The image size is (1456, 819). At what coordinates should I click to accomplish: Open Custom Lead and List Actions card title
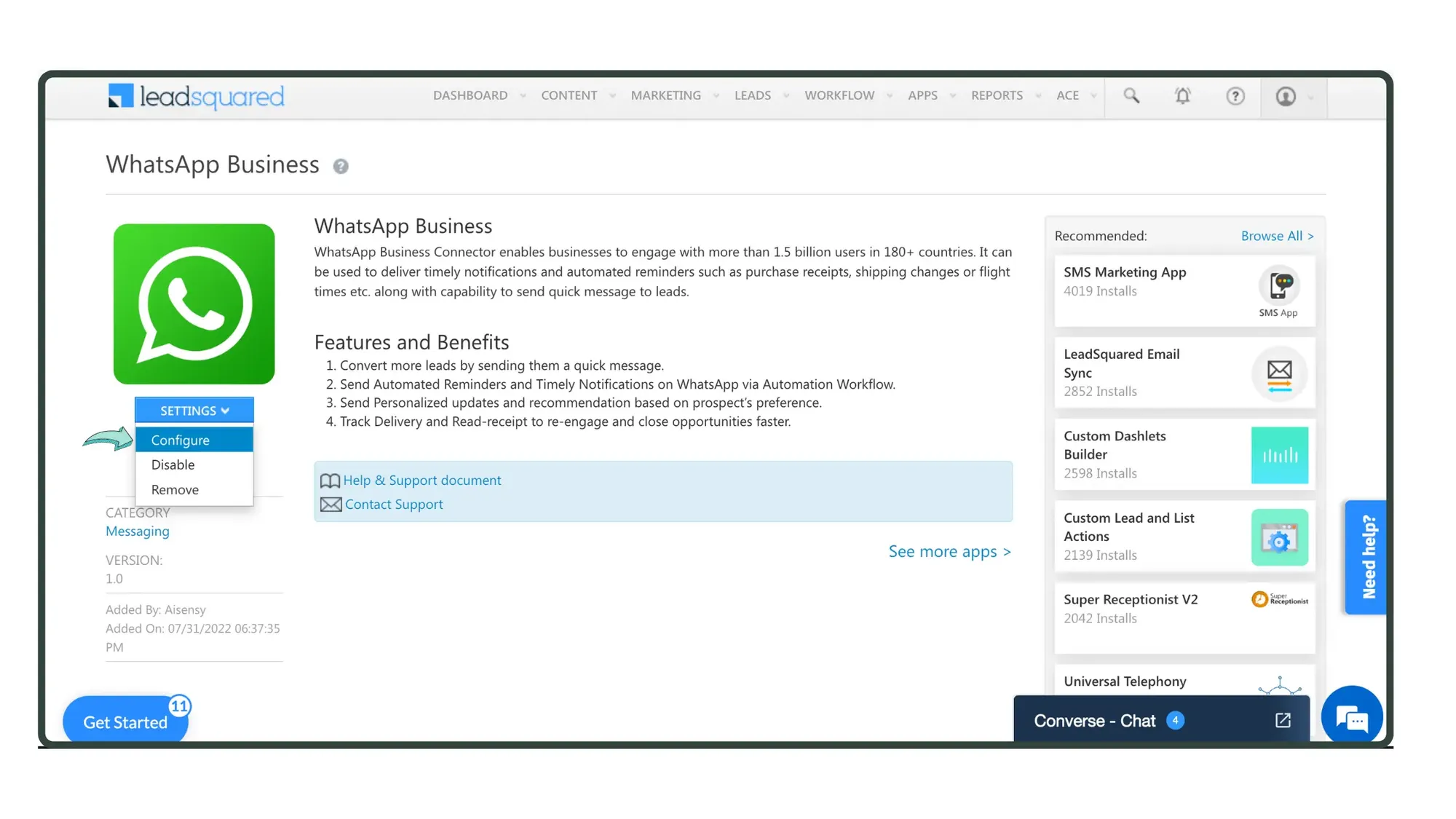(1129, 527)
